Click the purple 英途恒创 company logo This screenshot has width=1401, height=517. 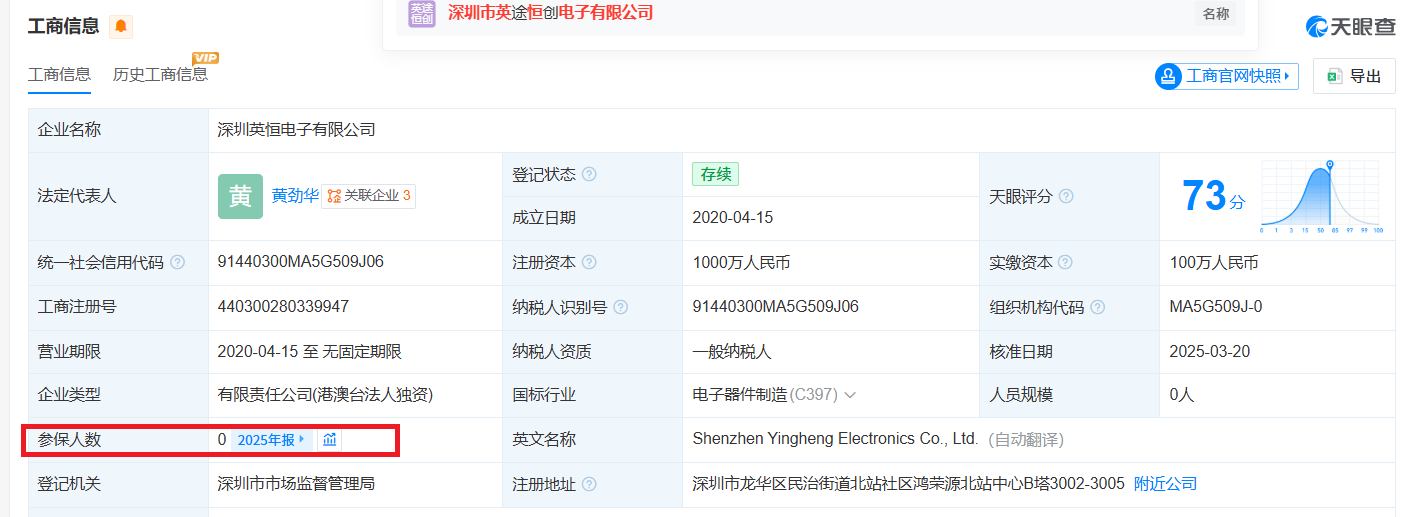tap(422, 13)
